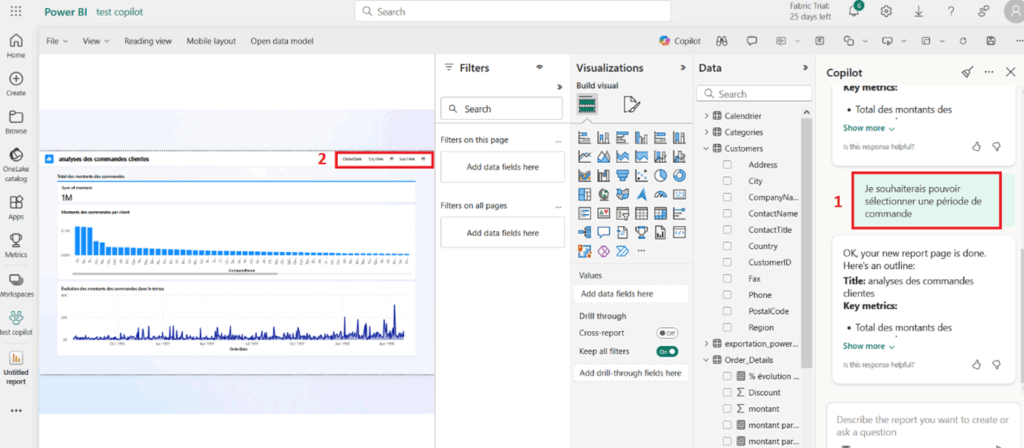Toggle the Cross-report switch
1024x448 pixels.
pyautogui.click(x=666, y=332)
